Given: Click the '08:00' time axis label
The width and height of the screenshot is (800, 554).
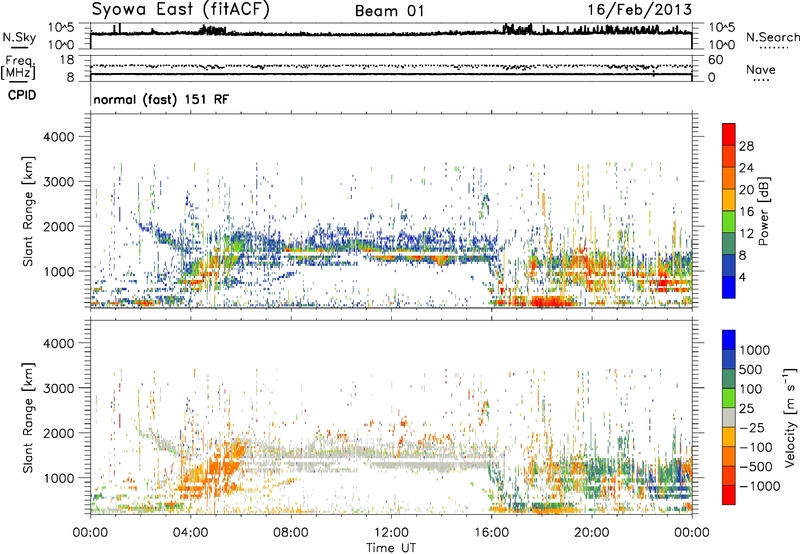Looking at the screenshot, I should point(291,533).
